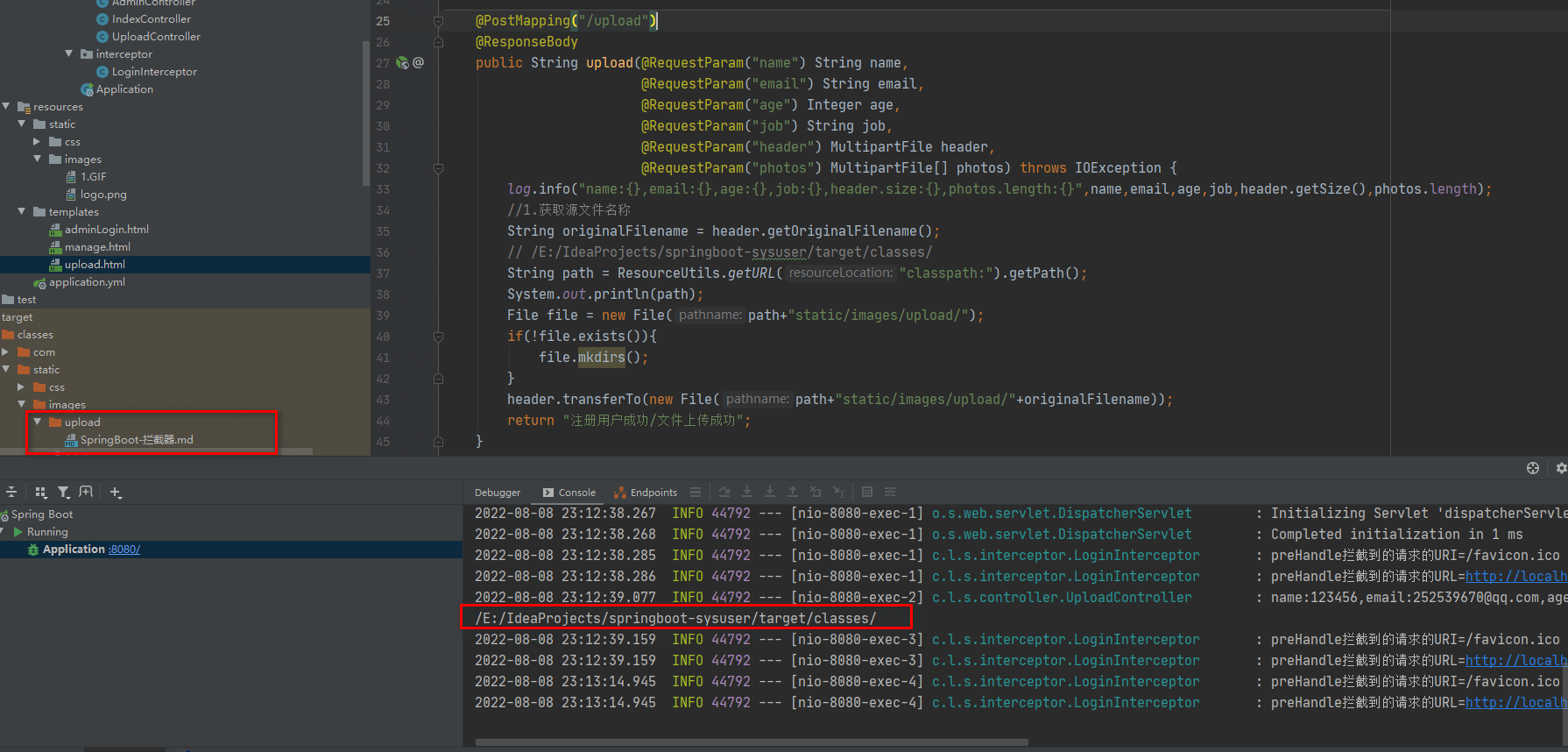Screen dimensions: 1568x752
Task: Toggle the fold marker on line 32
Action: pyautogui.click(x=438, y=168)
